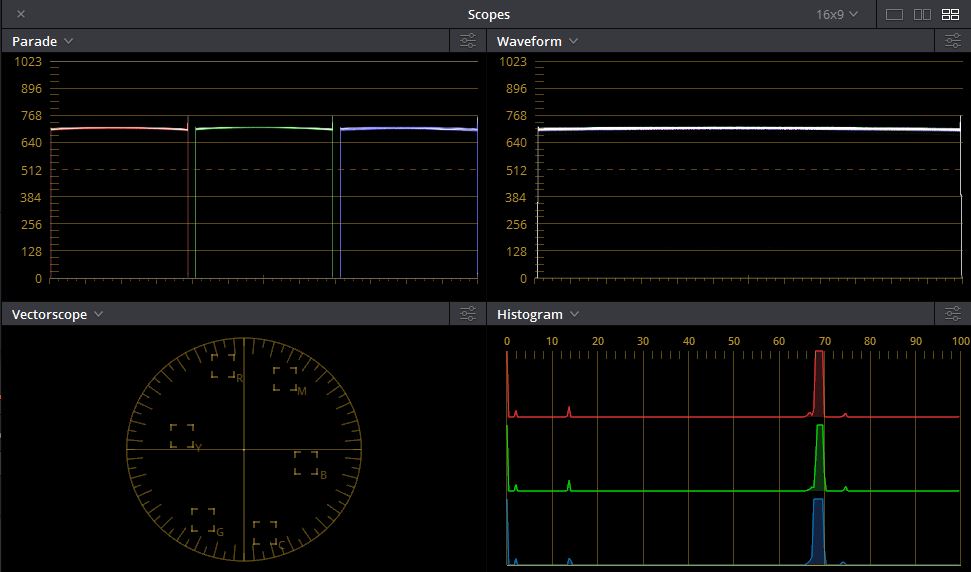Viewport: 971px width, 572px height.
Task: Click the C target box in Vectorscope
Action: click(x=265, y=533)
